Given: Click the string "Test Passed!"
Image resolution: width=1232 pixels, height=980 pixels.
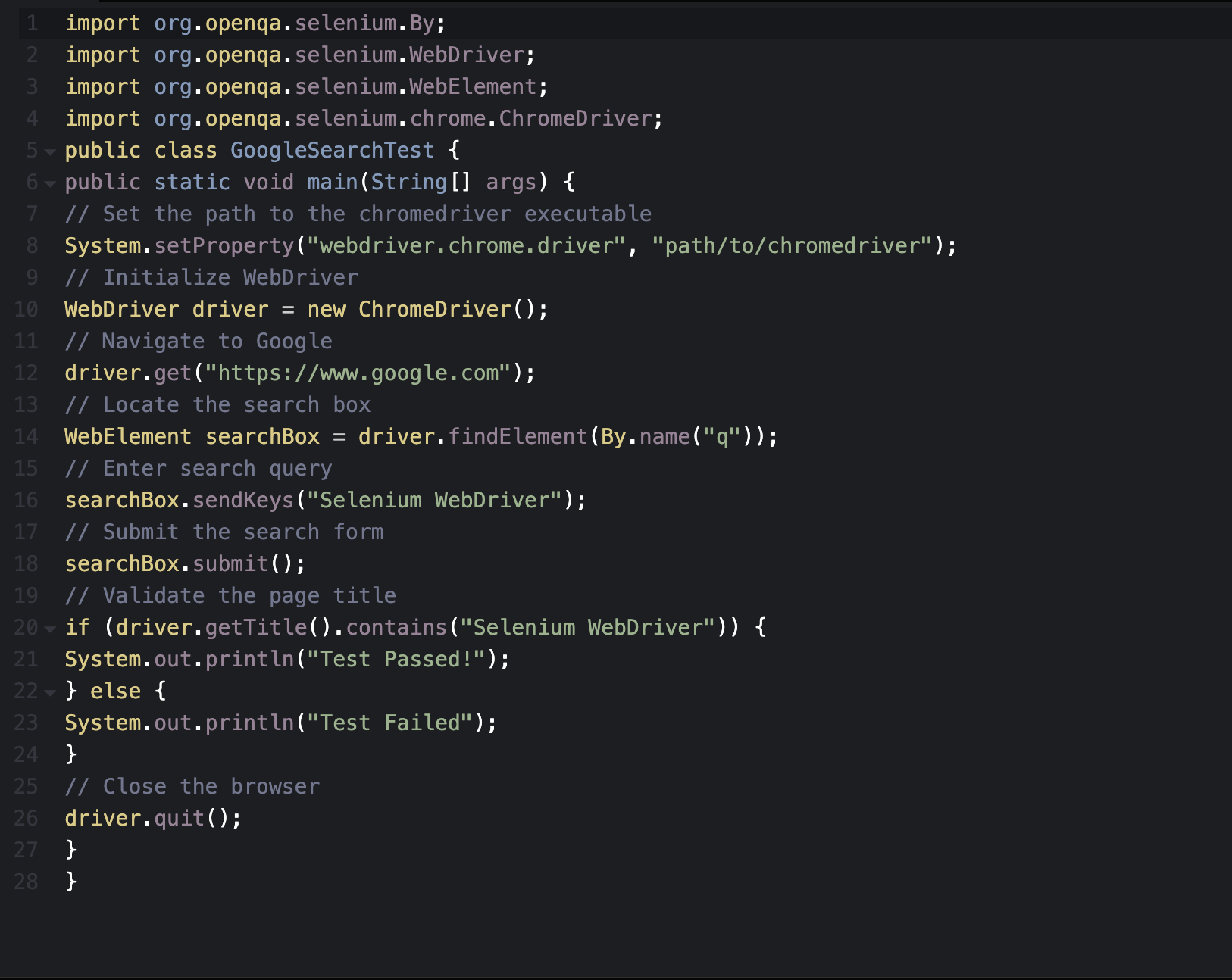Looking at the screenshot, I should pos(396,660).
